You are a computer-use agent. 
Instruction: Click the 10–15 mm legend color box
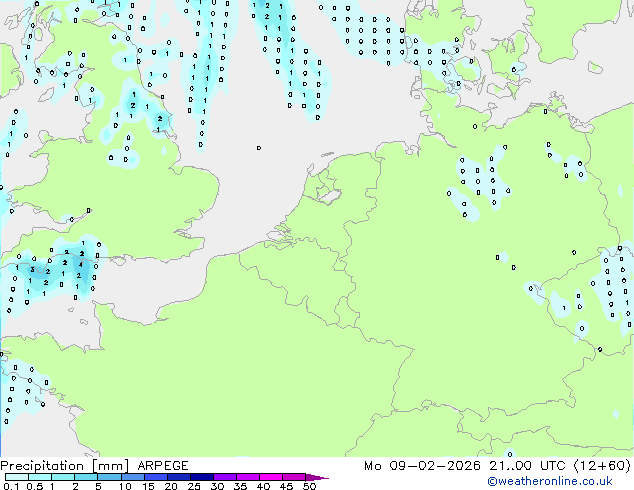132,477
